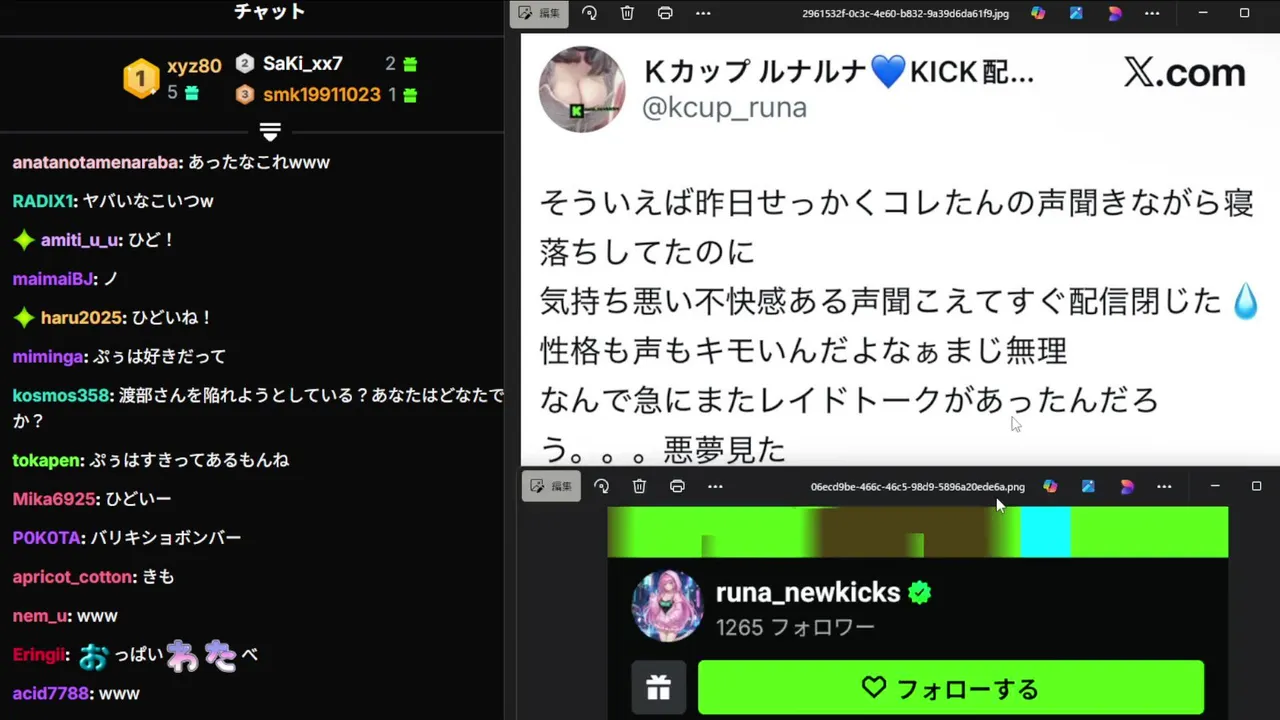Click the 編集 edit button in the top viewer
1280x720 pixels.
(x=539, y=13)
